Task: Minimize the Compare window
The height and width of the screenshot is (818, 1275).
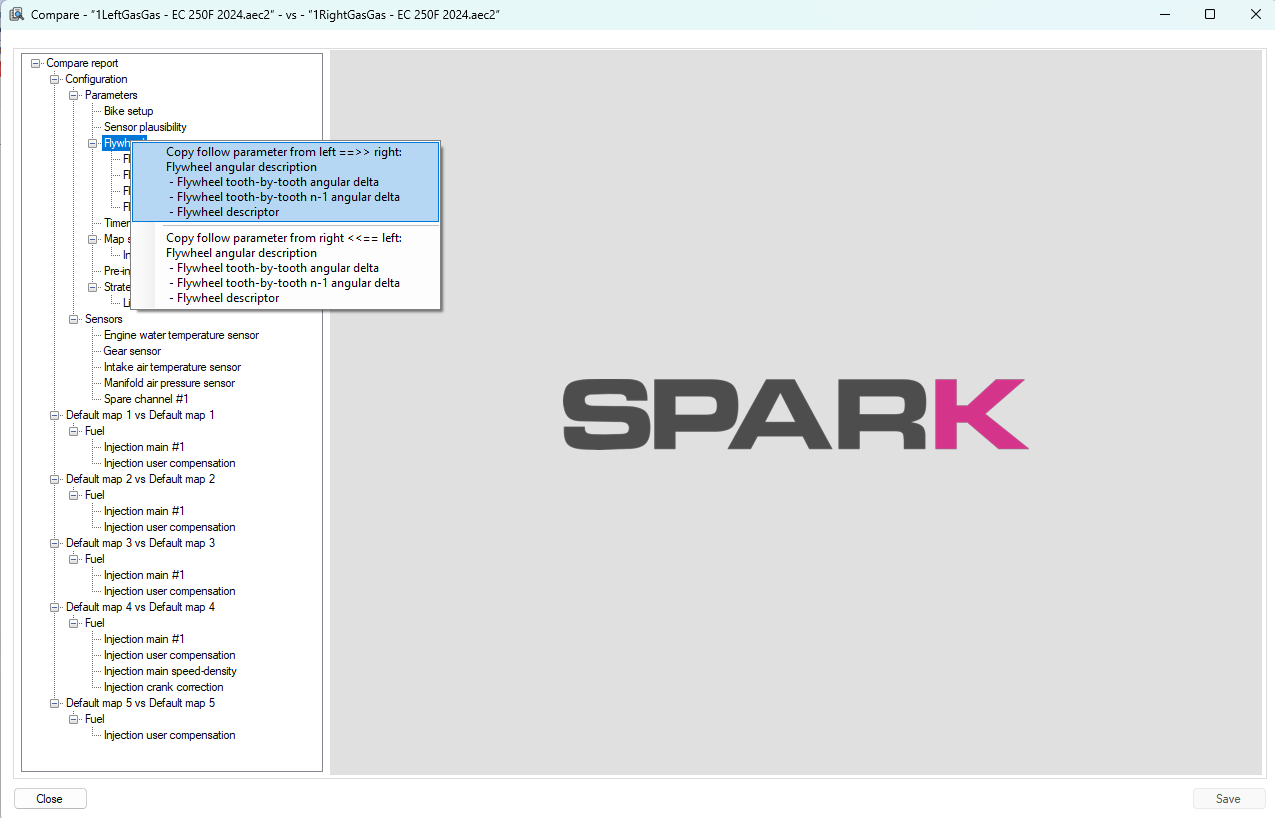Action: tap(1164, 14)
